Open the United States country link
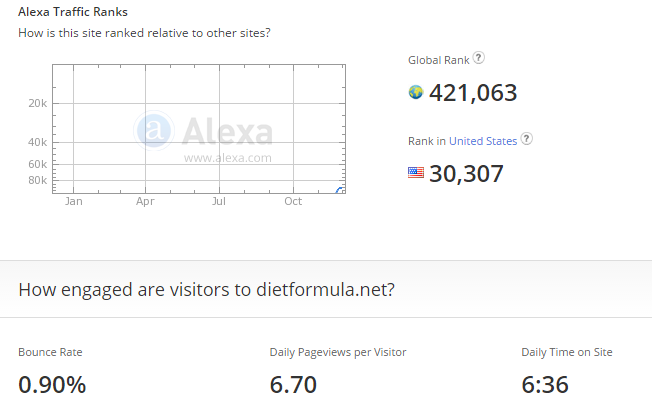Screen dimensions: 652x420 tap(483, 141)
